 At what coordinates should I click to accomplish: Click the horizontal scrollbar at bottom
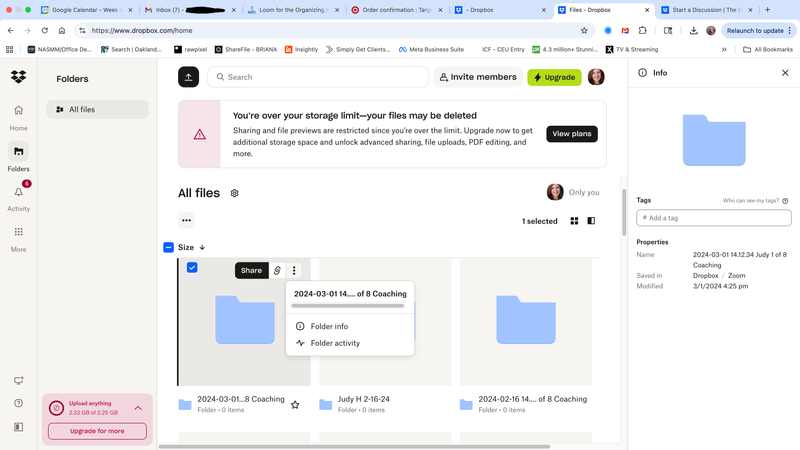point(355,446)
